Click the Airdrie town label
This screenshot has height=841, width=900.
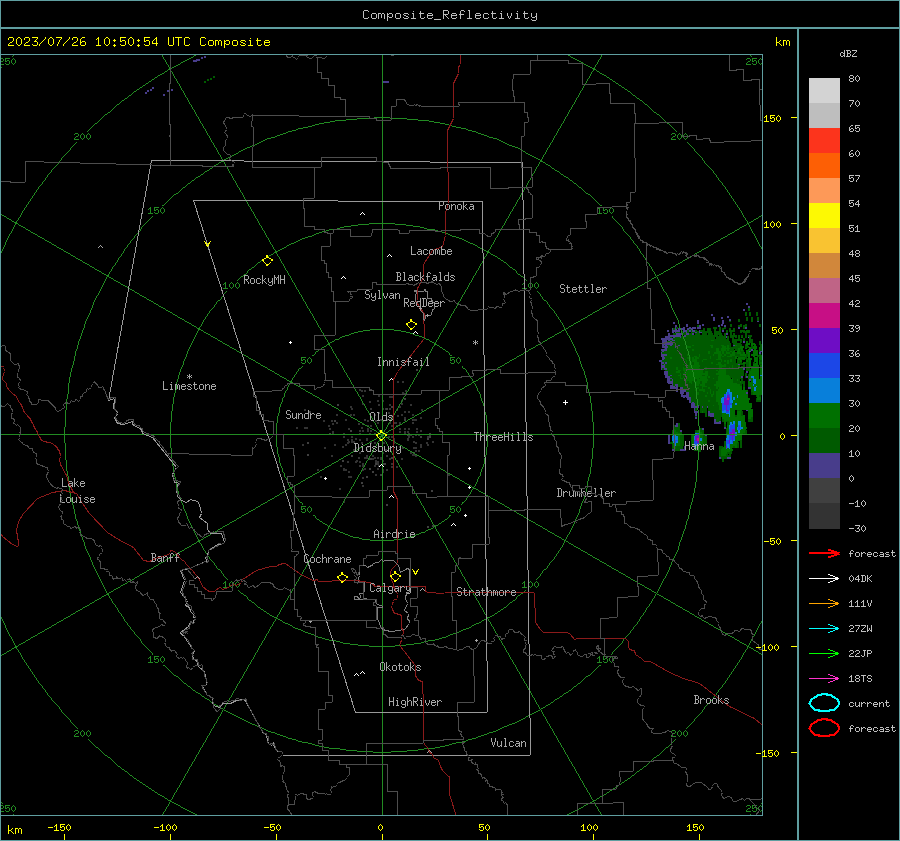[x=394, y=534]
